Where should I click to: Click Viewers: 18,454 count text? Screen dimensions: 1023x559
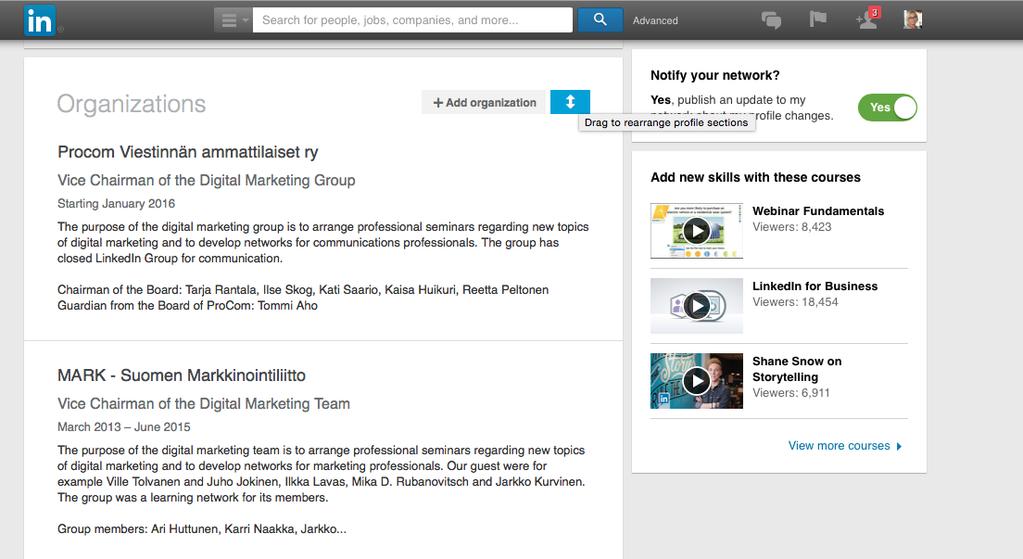click(795, 302)
